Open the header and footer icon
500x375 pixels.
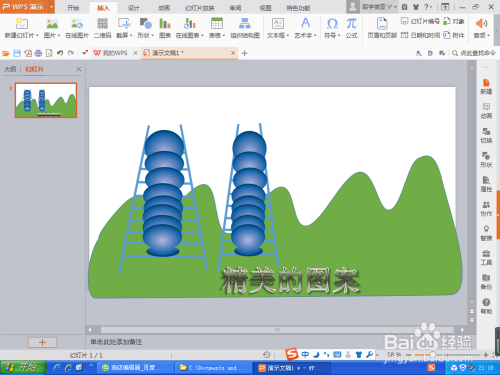click(x=382, y=24)
